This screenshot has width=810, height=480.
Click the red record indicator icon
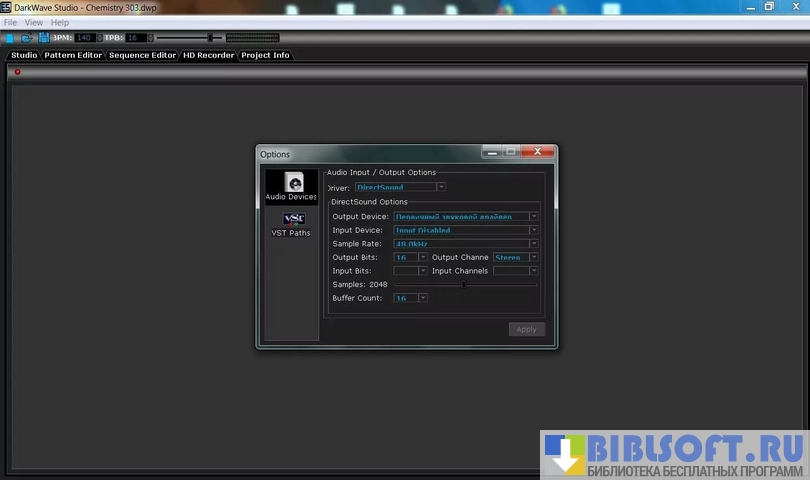tap(17, 72)
